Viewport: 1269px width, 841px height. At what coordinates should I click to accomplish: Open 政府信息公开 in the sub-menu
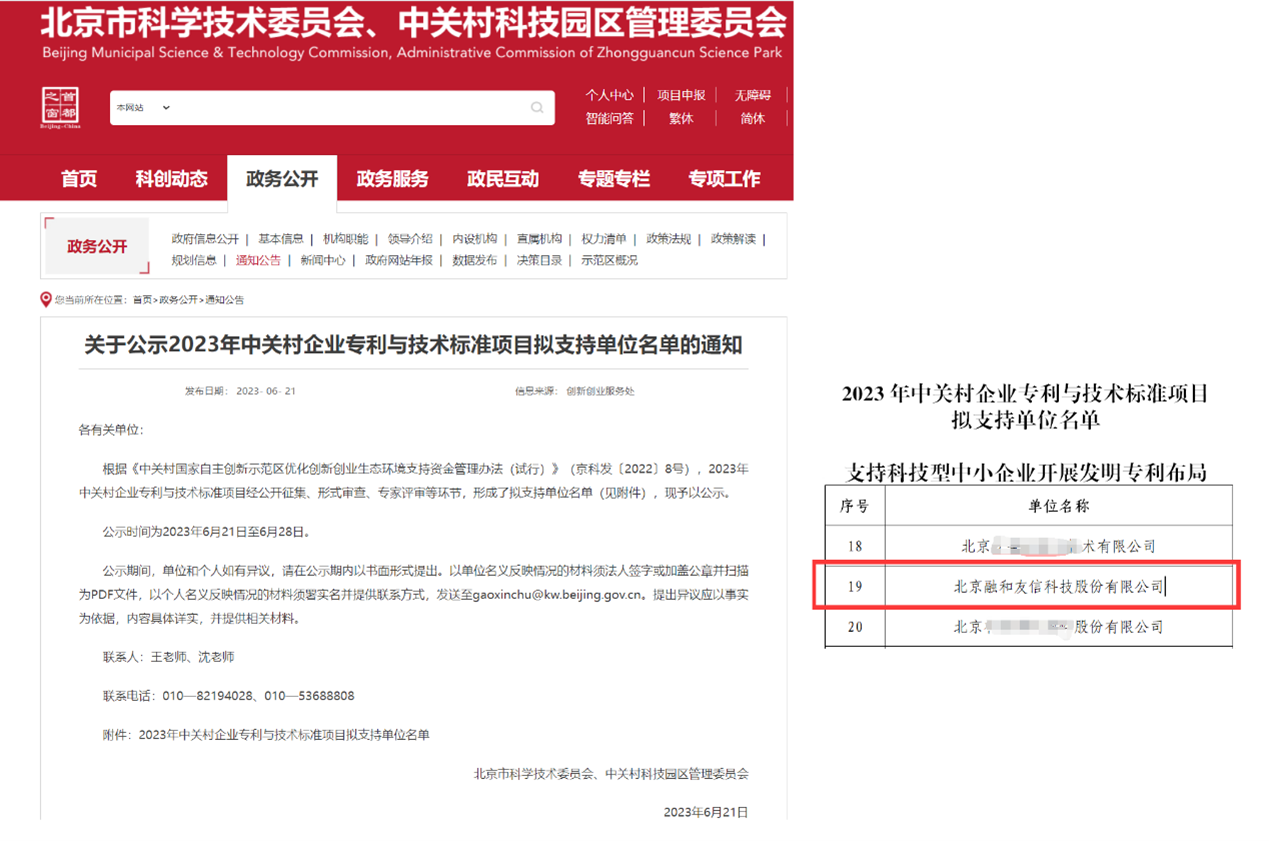[205, 239]
